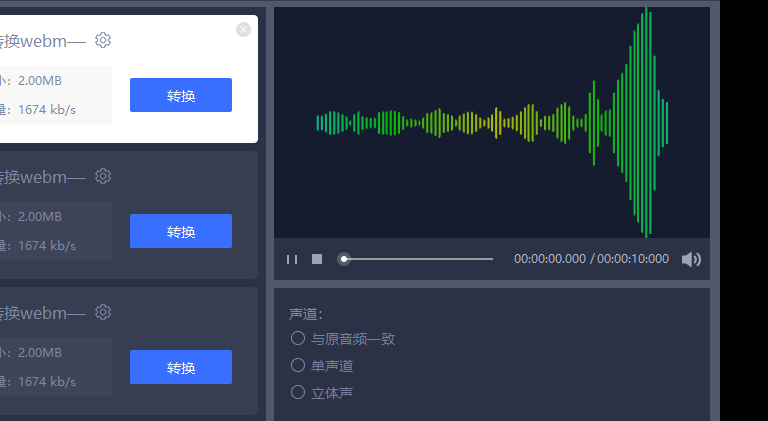
Task: Click 1674 kb/s bitrate on the bottom card
Action: [47, 382]
